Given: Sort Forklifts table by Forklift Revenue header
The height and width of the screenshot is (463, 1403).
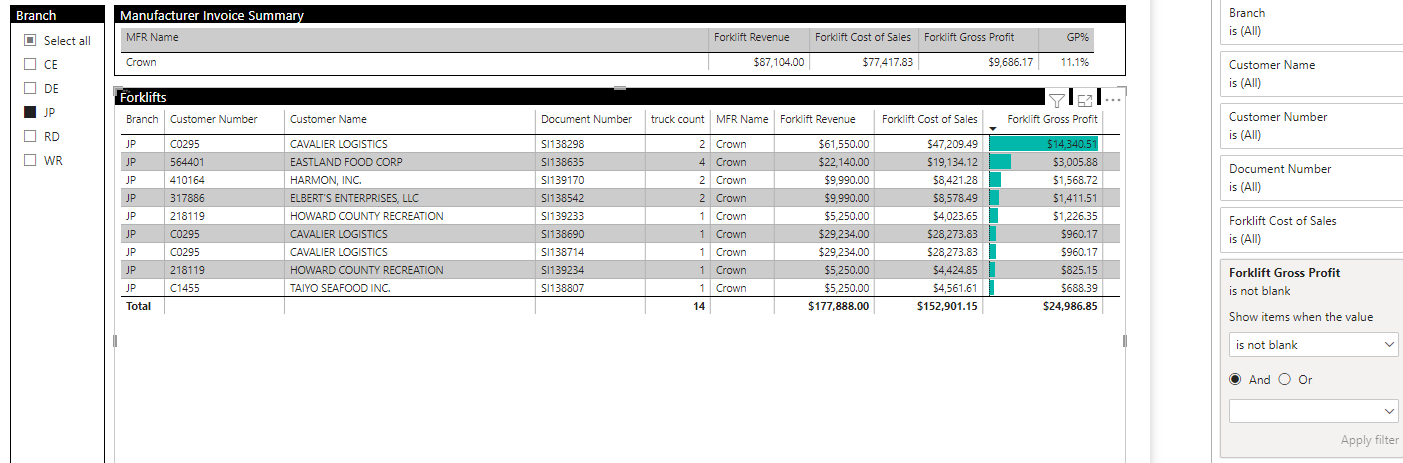Looking at the screenshot, I should [x=818, y=119].
